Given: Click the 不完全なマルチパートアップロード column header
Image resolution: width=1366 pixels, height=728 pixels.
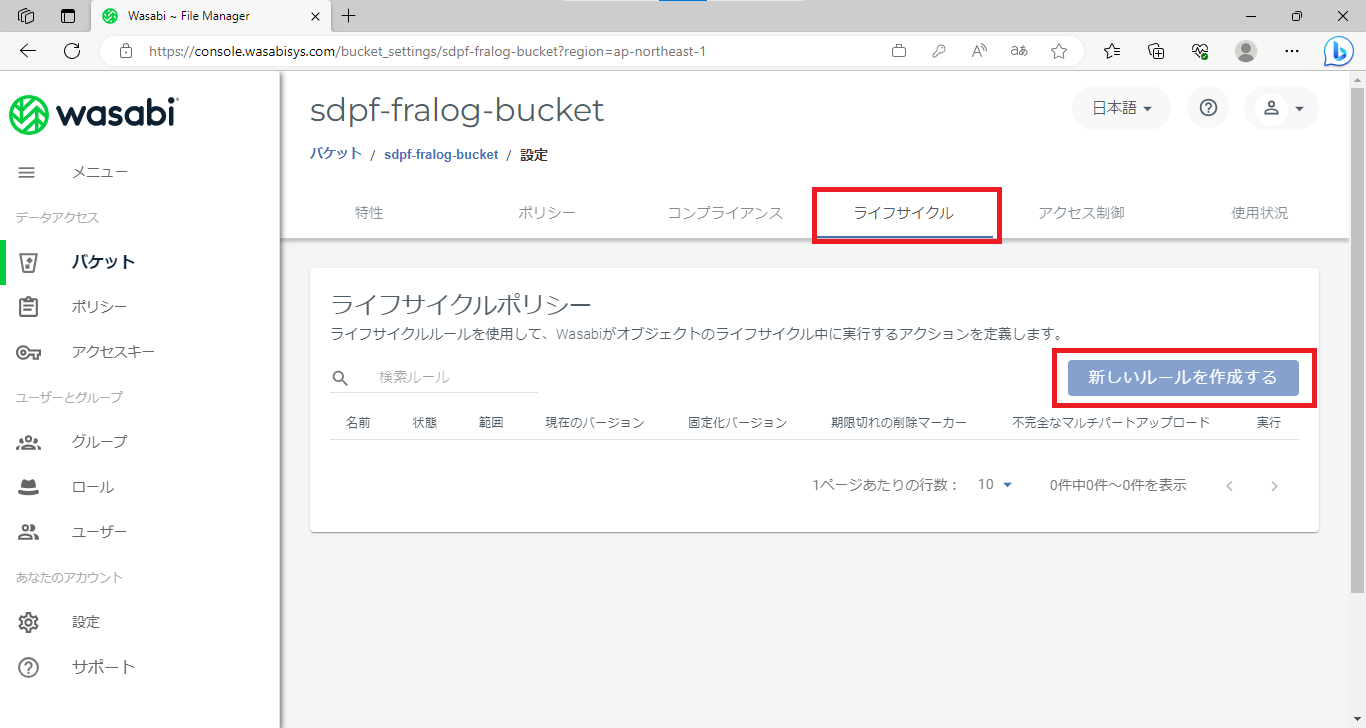Looking at the screenshot, I should click(1111, 423).
